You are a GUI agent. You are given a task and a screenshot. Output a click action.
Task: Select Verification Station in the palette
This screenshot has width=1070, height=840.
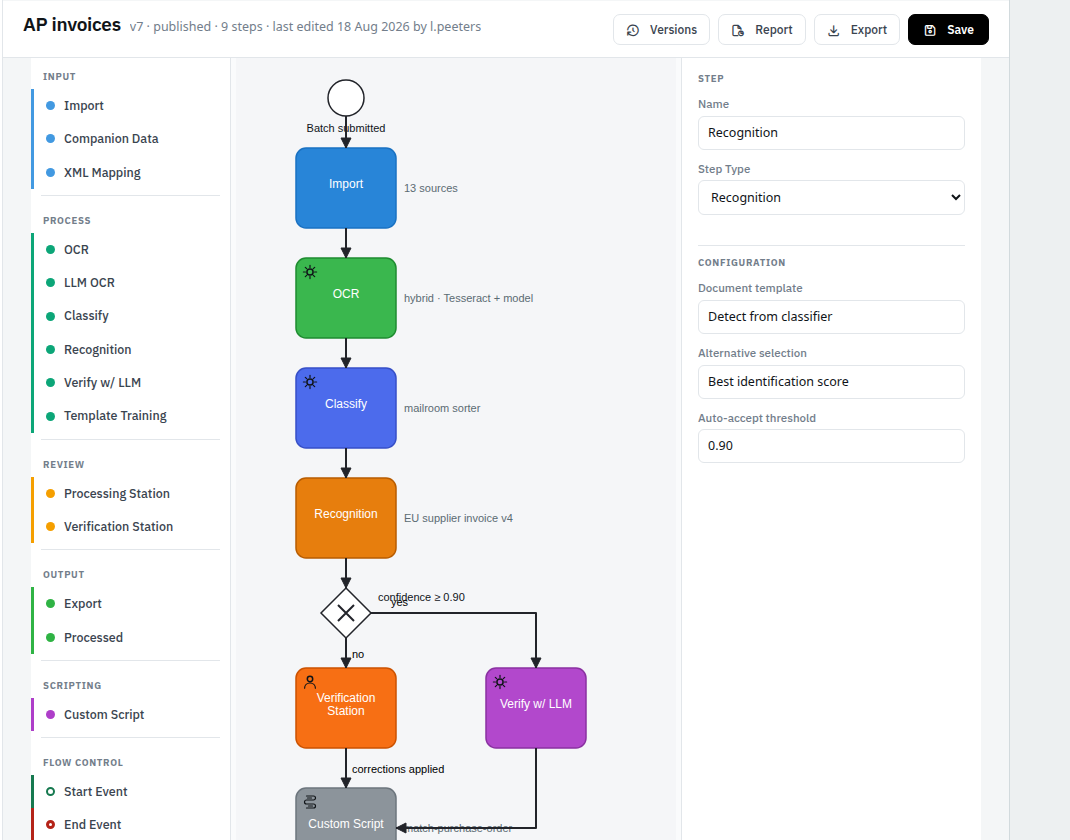click(x=127, y=527)
